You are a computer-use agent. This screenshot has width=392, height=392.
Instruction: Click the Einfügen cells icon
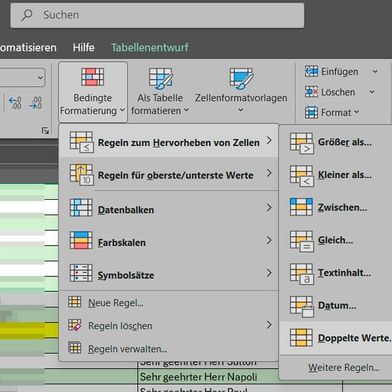(311, 72)
